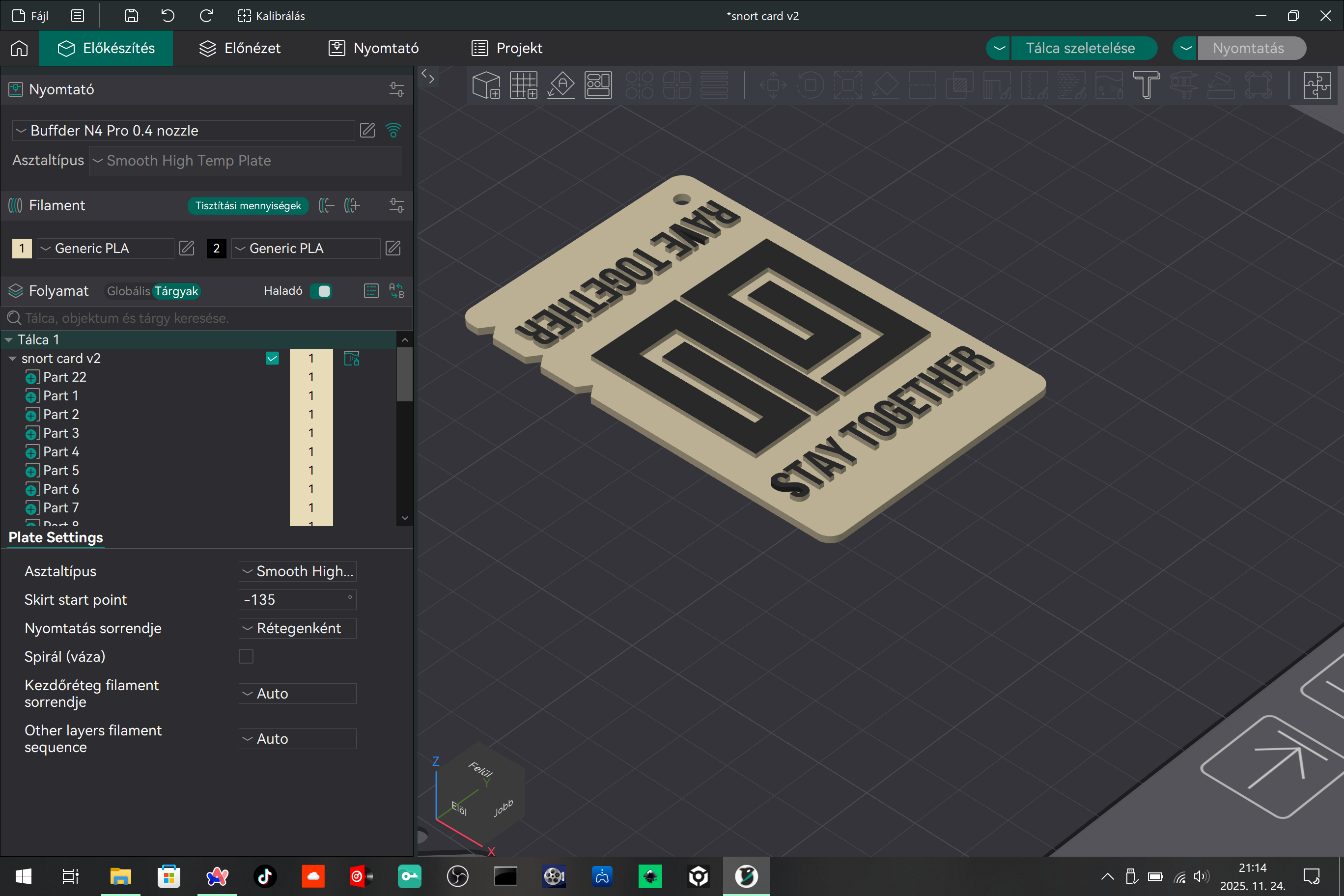Screen dimensions: 1344x896
Task: Switch to Globális process settings
Action: click(129, 291)
